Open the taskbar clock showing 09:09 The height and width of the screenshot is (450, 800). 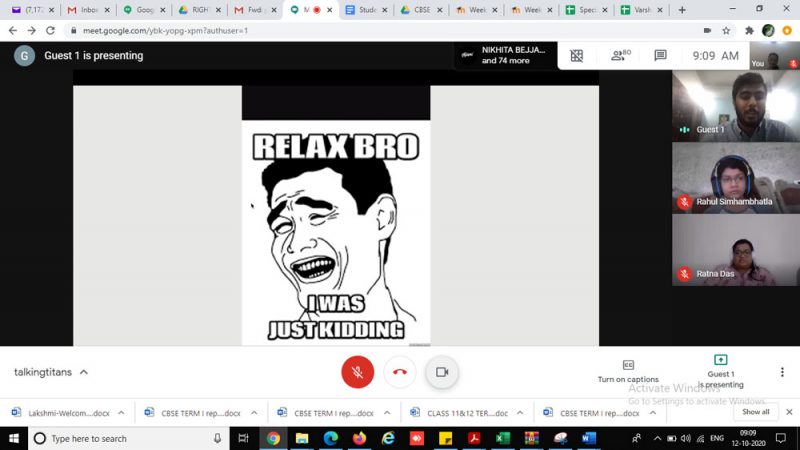pyautogui.click(x=748, y=438)
